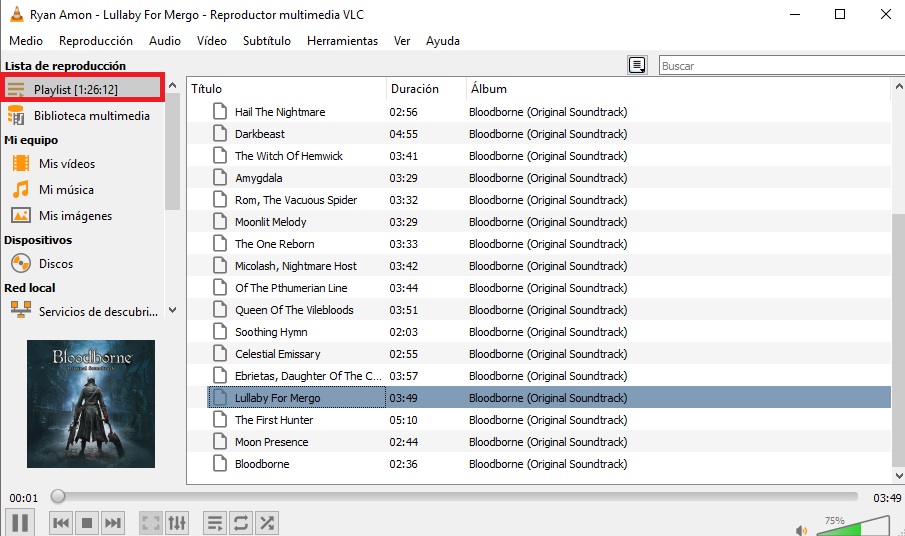Sort by the Duración column header

pos(426,89)
